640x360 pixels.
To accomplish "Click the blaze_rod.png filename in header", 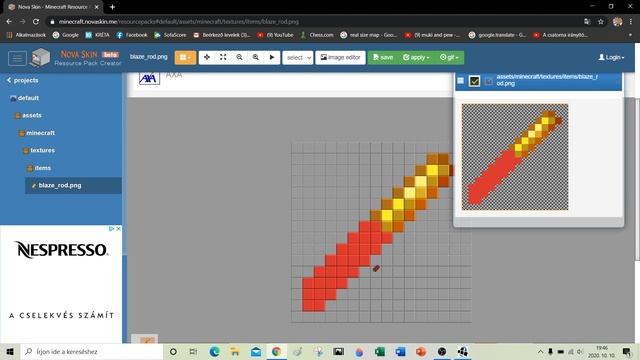I will click(149, 57).
